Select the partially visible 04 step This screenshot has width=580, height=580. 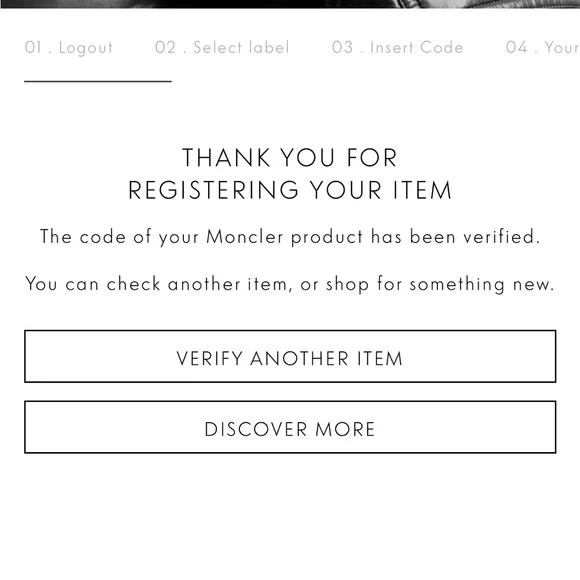coord(542,47)
